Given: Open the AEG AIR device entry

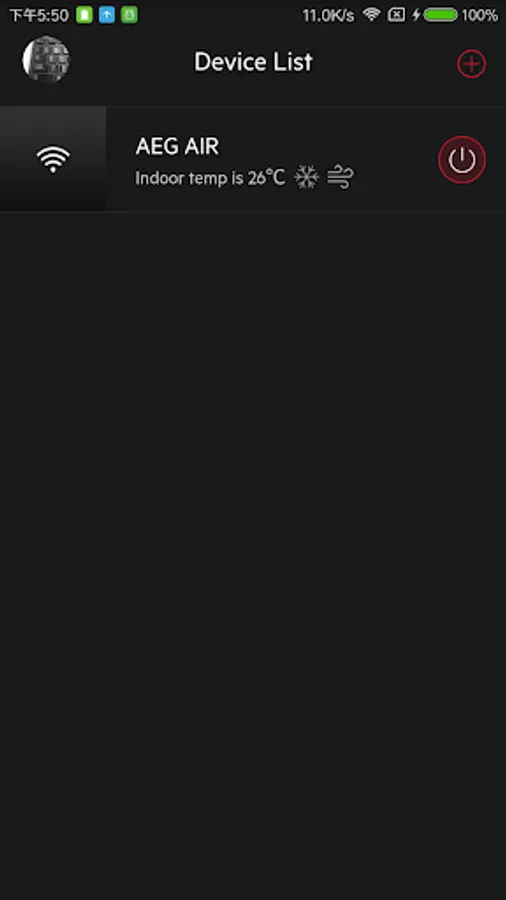Looking at the screenshot, I should coord(253,159).
